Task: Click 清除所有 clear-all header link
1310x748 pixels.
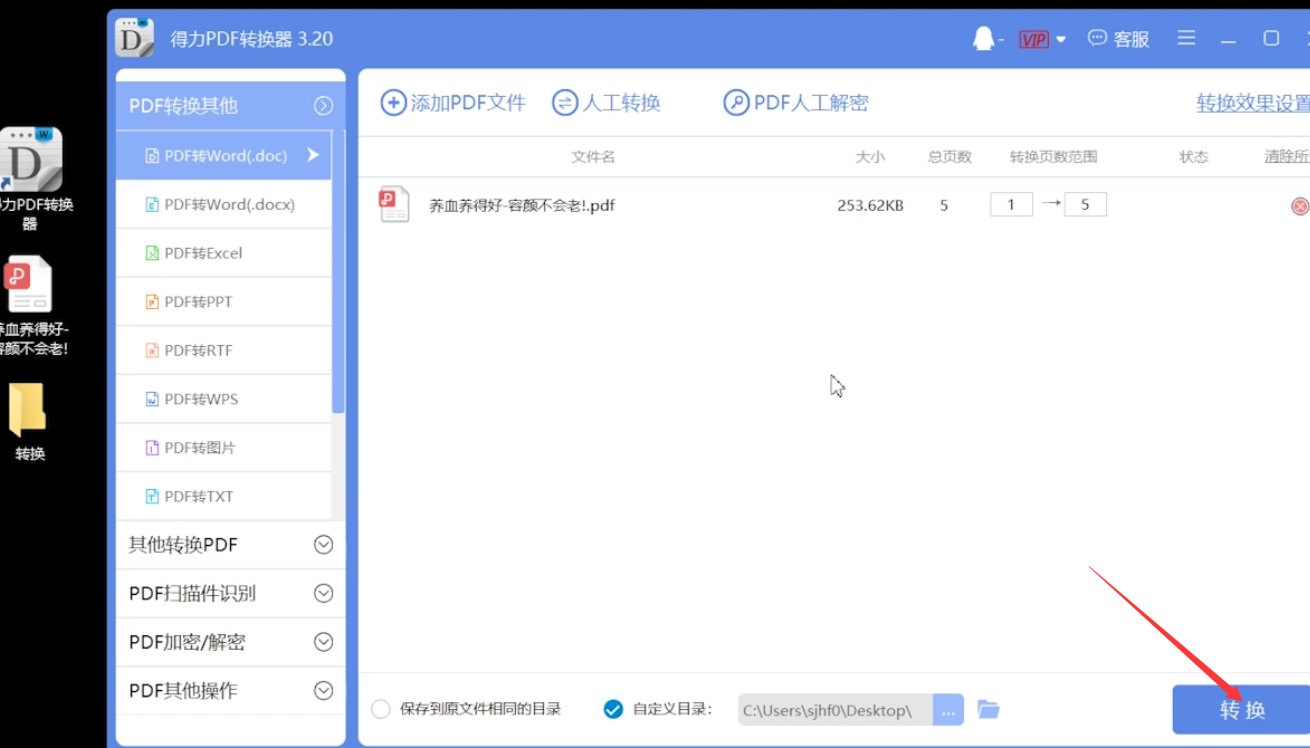Action: (1287, 157)
